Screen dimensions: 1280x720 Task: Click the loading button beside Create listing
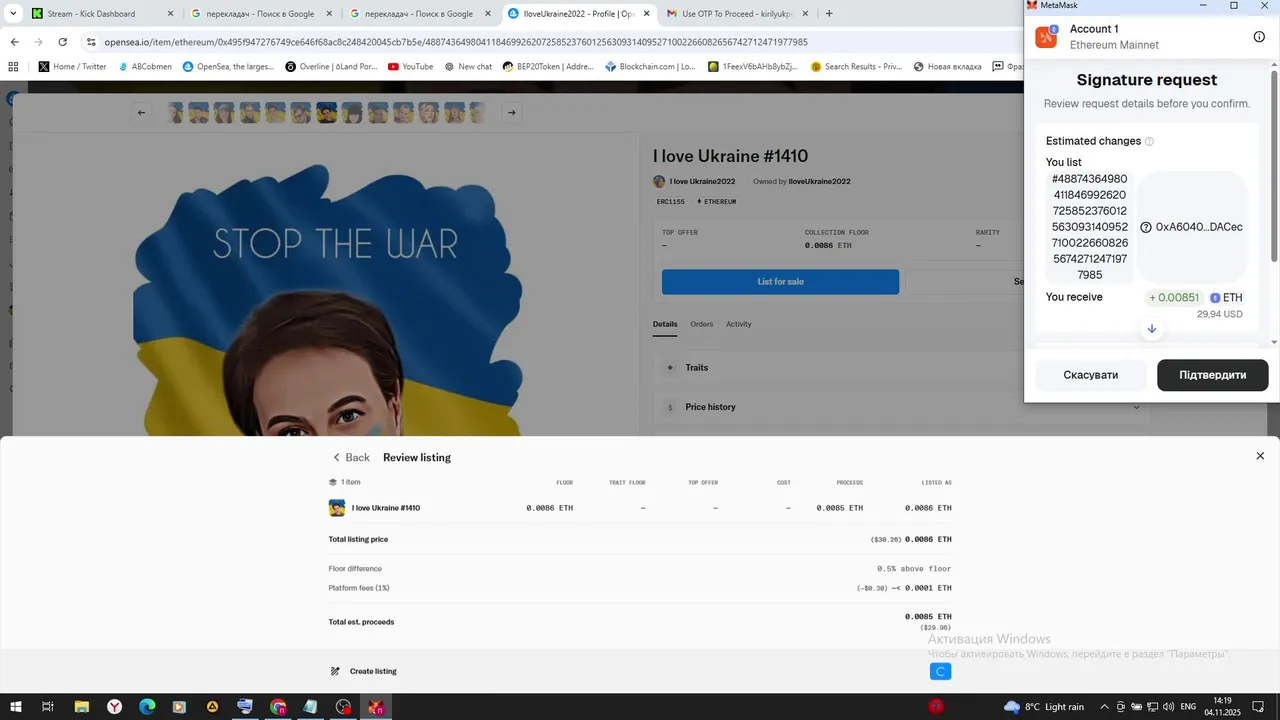(x=940, y=671)
